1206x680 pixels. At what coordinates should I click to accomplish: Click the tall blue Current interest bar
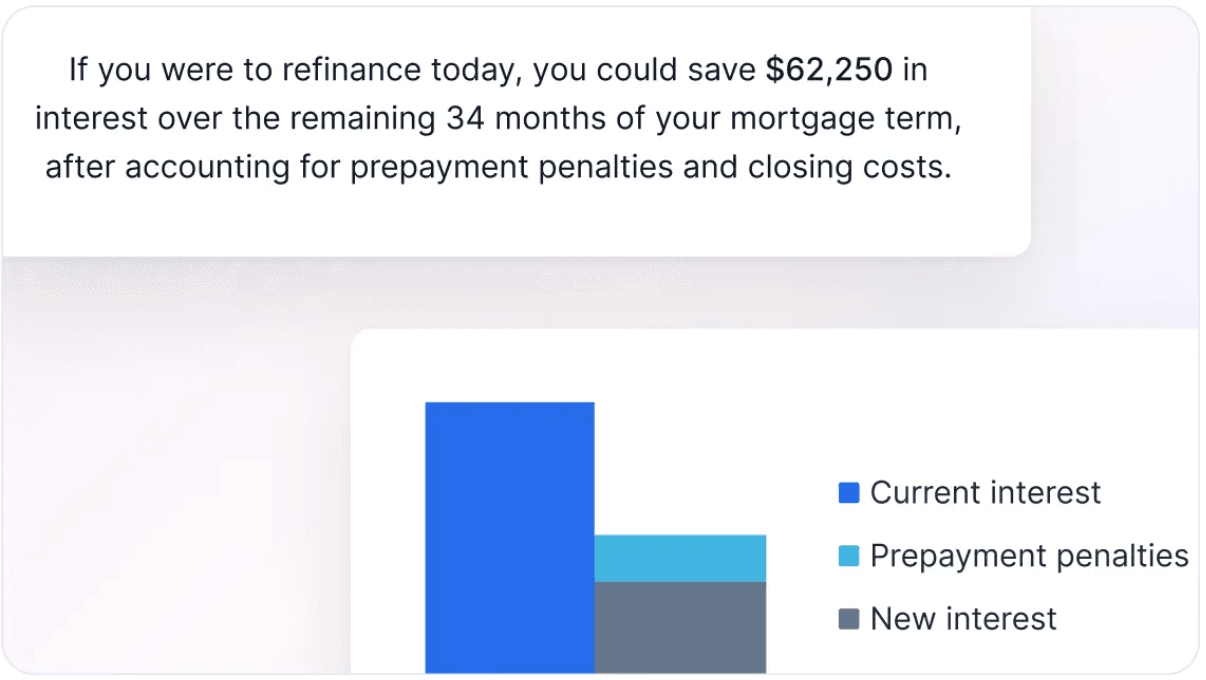(x=510, y=537)
